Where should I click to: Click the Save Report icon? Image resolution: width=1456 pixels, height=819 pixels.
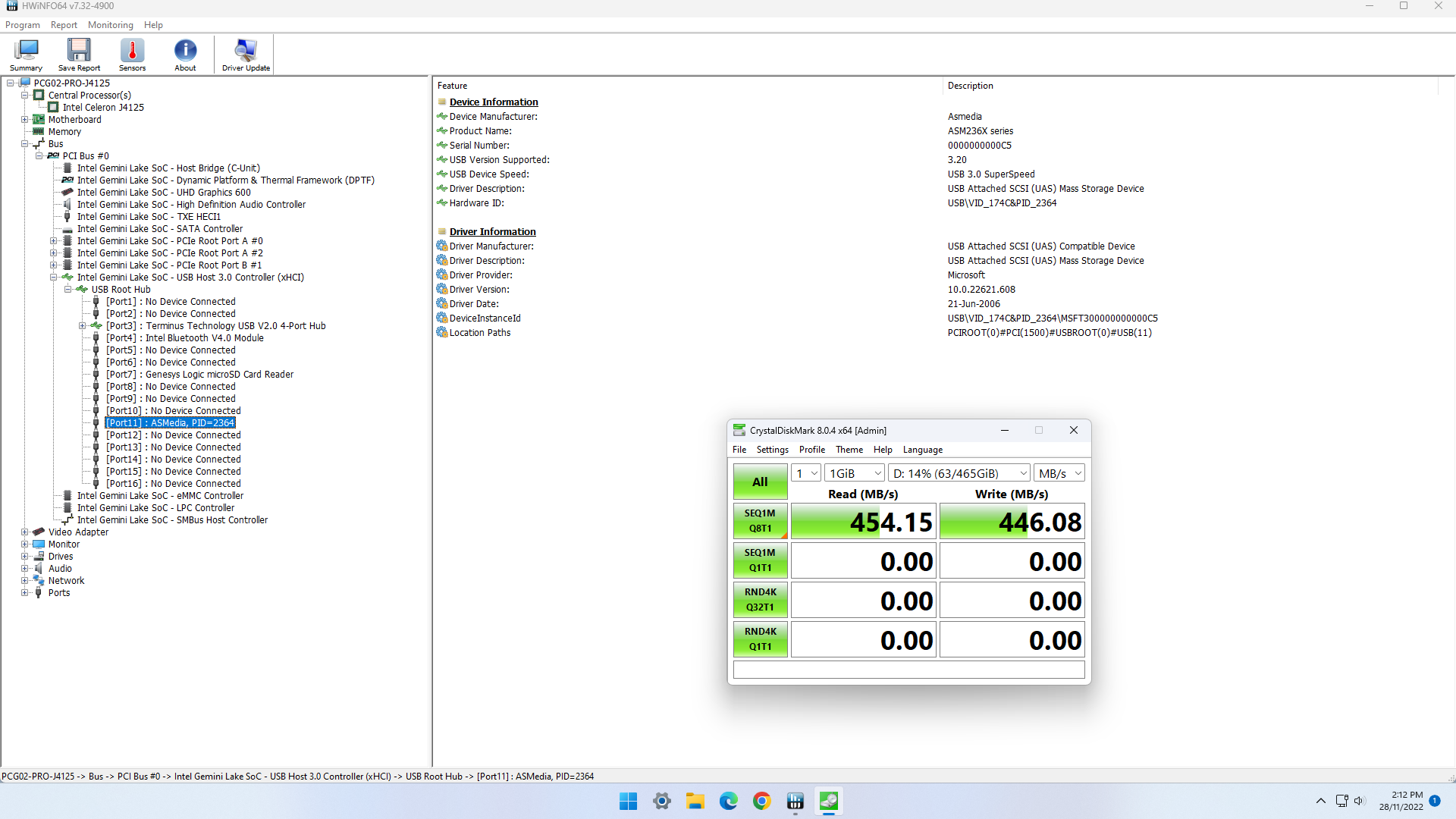79,55
